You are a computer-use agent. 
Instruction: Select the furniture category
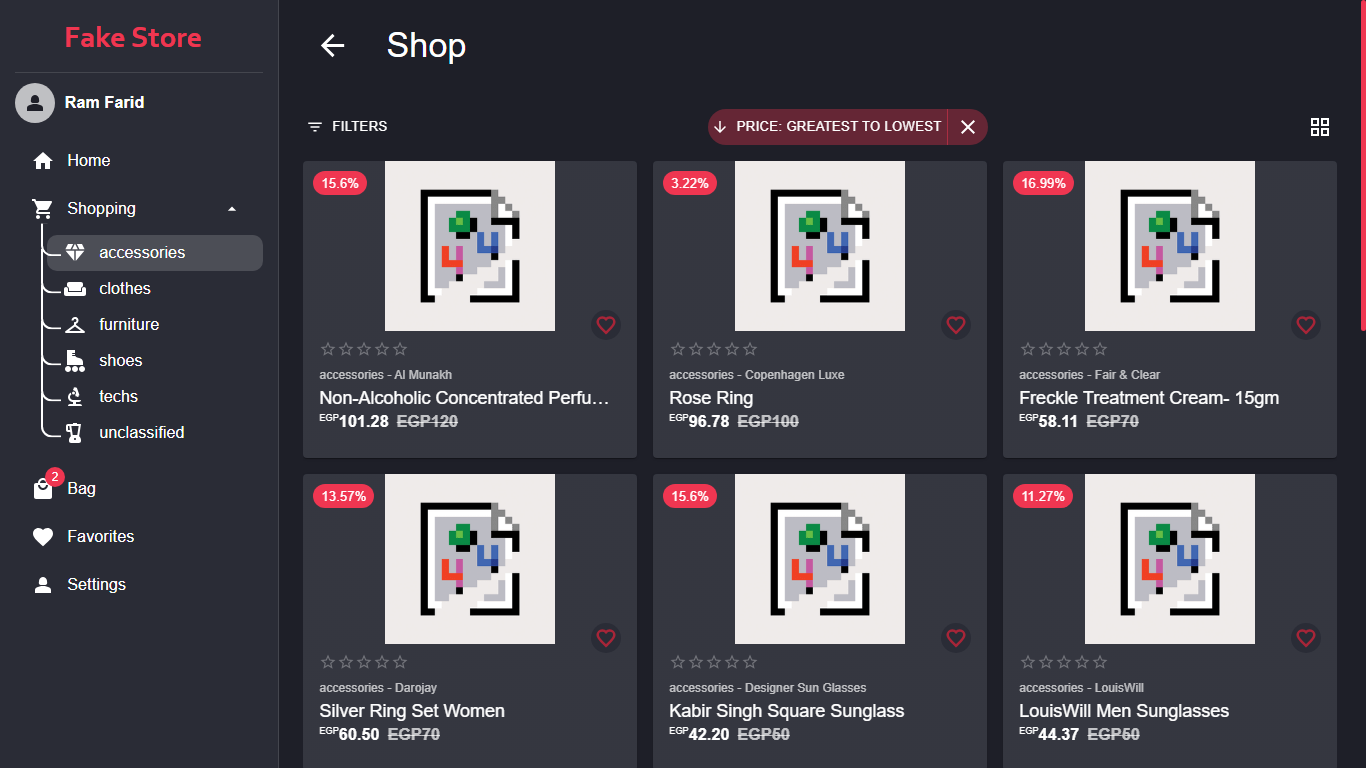click(x=129, y=325)
